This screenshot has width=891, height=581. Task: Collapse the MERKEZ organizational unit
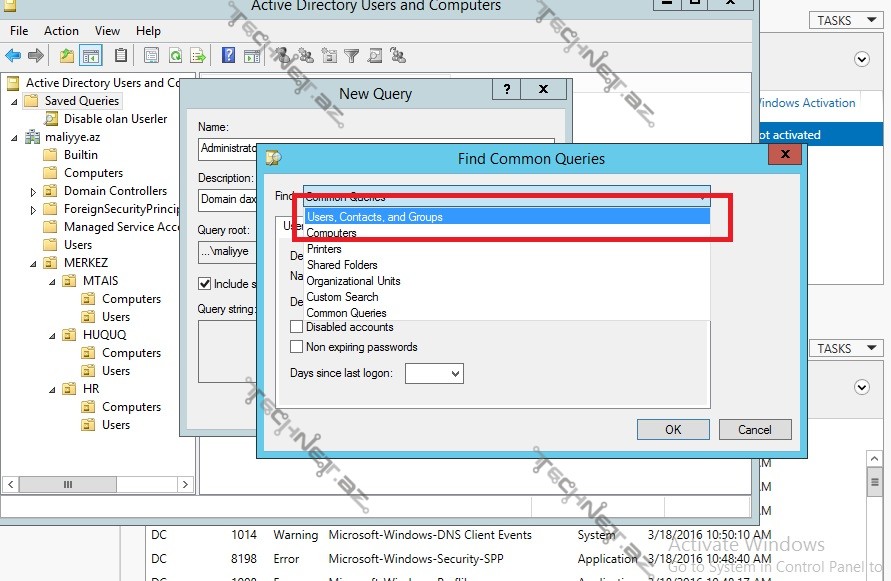pos(33,263)
